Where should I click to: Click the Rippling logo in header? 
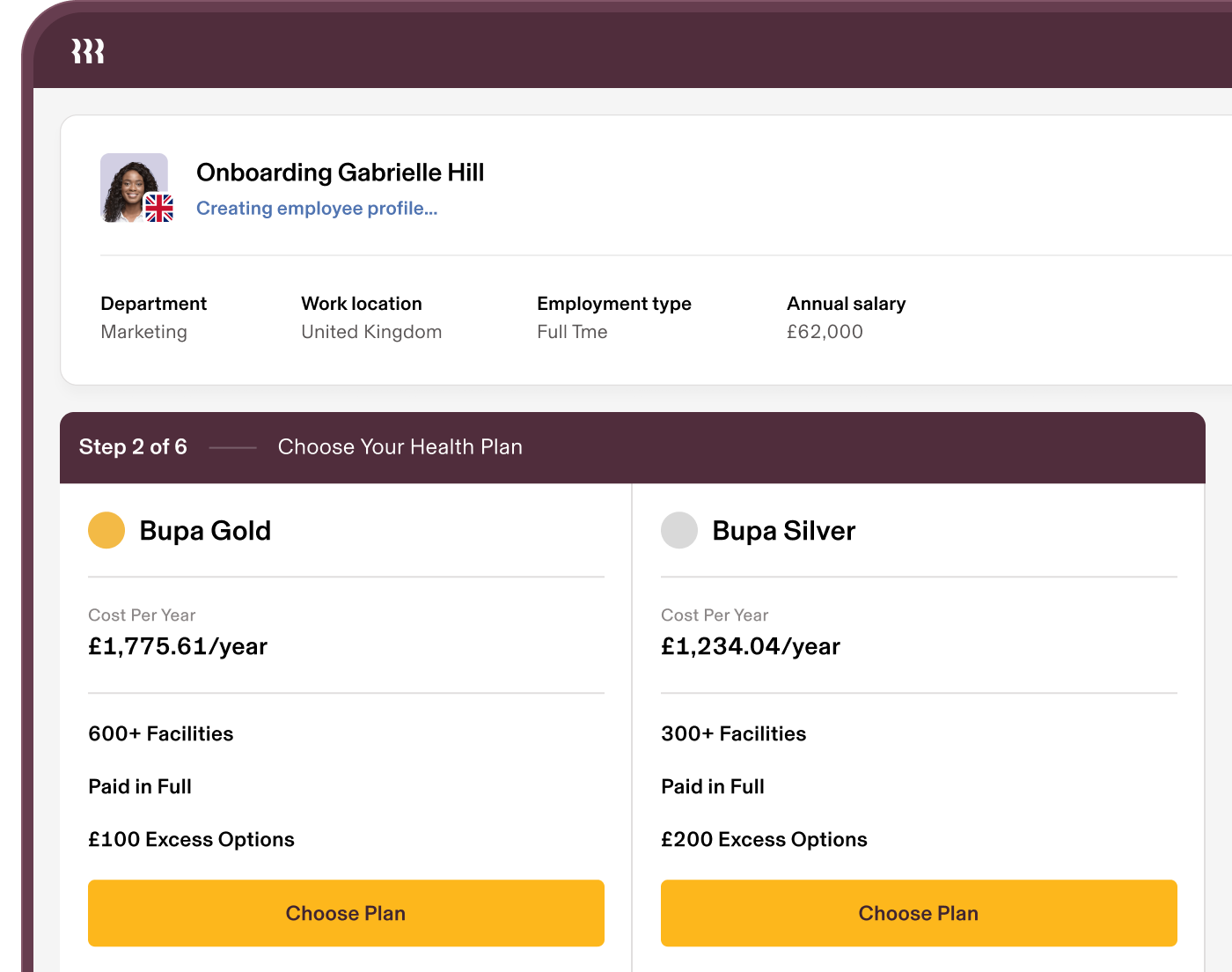tap(88, 51)
